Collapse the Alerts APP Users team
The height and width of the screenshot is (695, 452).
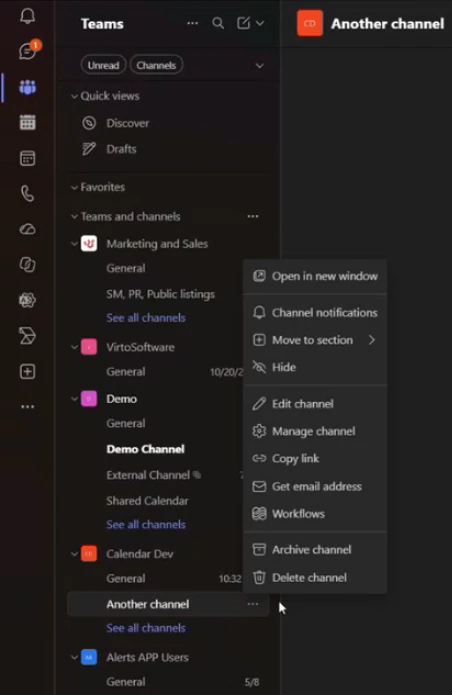click(74, 657)
